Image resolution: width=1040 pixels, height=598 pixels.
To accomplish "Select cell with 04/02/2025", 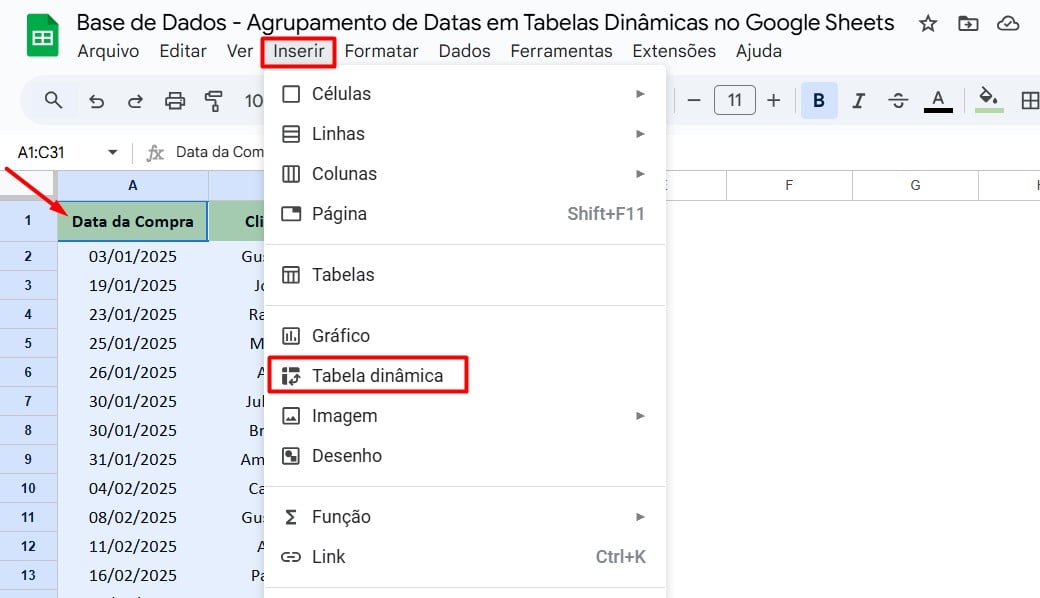I will tap(133, 488).
